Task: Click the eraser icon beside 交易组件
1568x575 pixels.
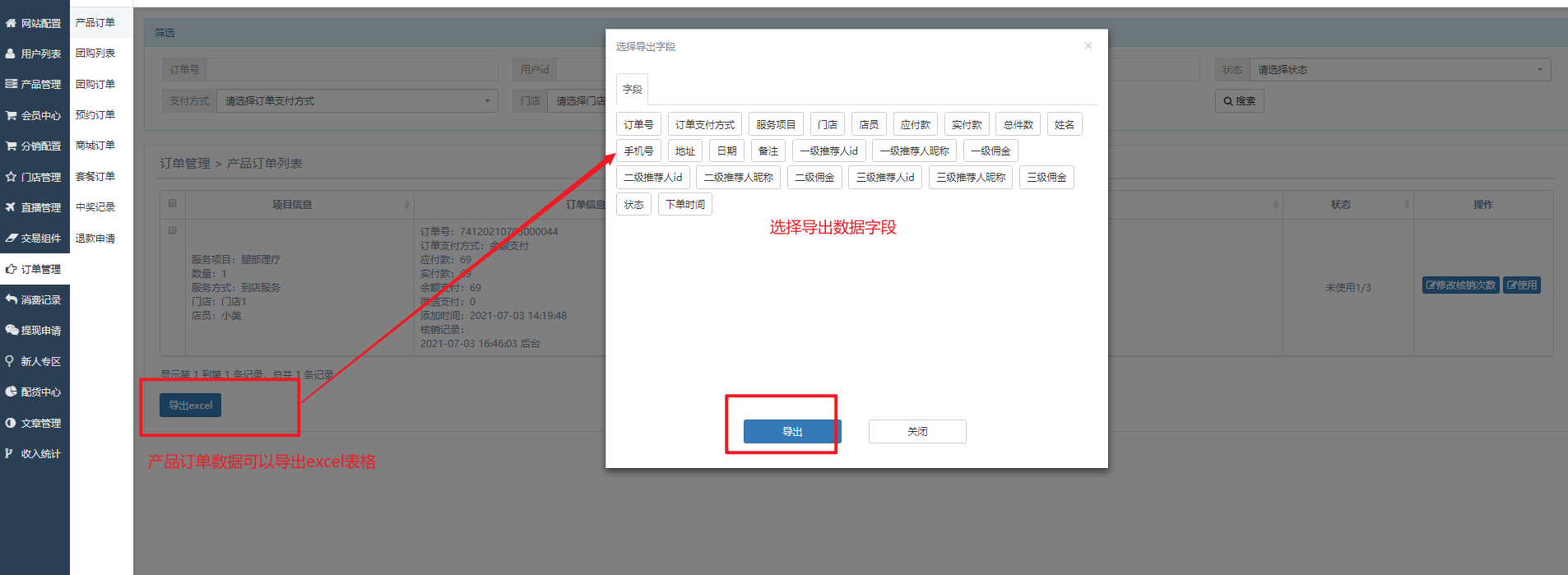Action: [11, 238]
